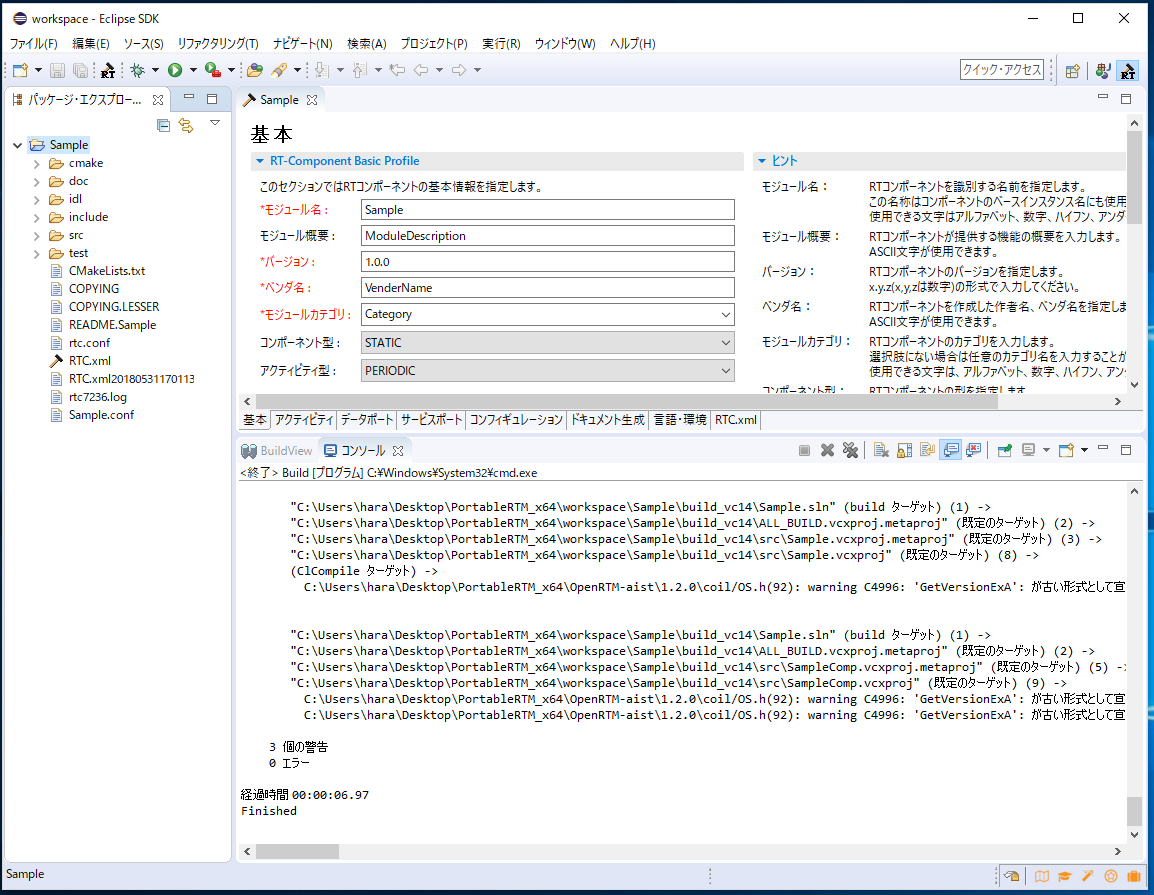The image size is (1154, 895).
Task: Click the Vendor name input field
Action: click(548, 288)
